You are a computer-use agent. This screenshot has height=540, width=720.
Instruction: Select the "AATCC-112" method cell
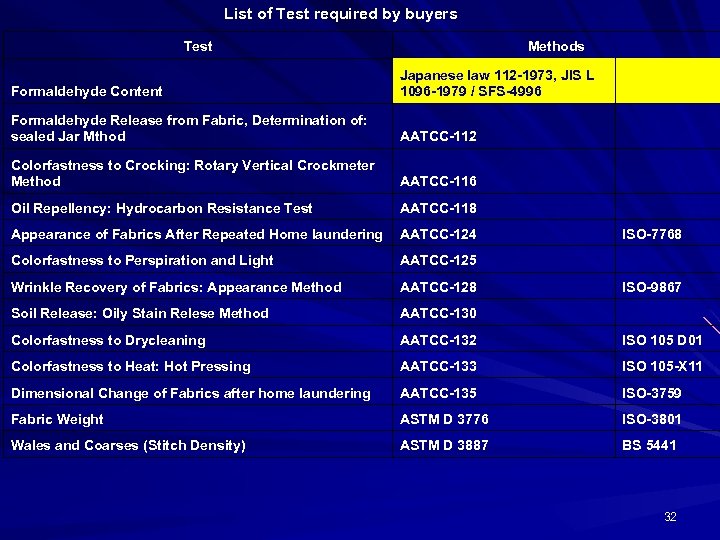[x=438, y=137]
